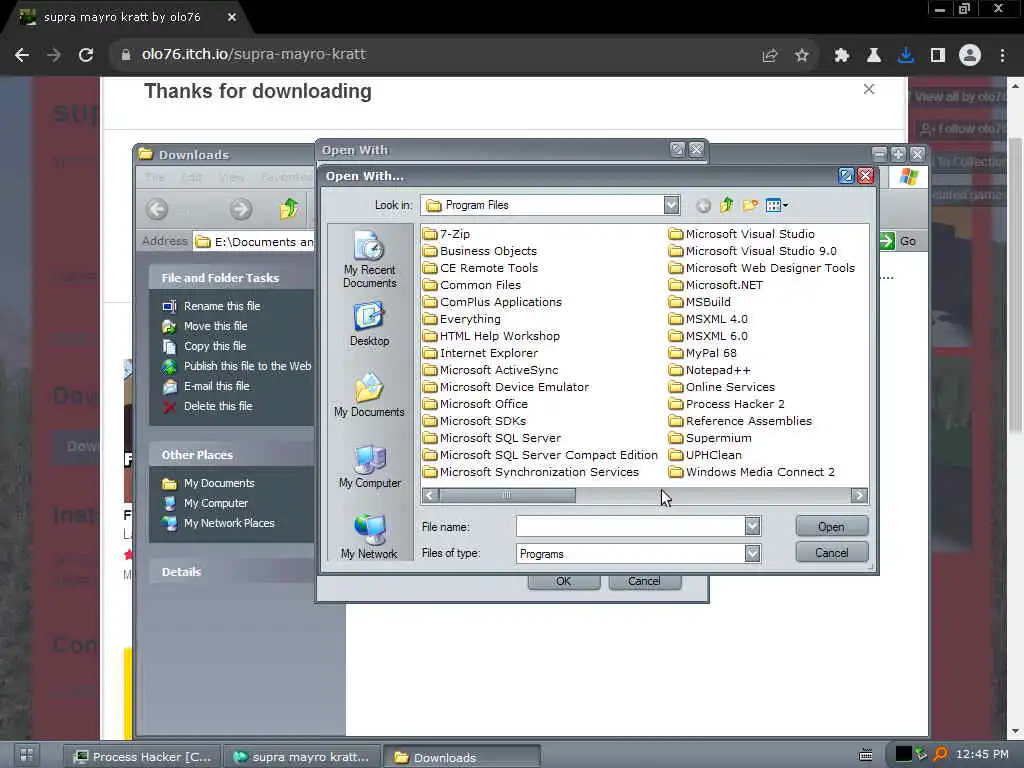This screenshot has height=768, width=1024.
Task: Open browser extensions puzzle icon
Action: pos(841,55)
